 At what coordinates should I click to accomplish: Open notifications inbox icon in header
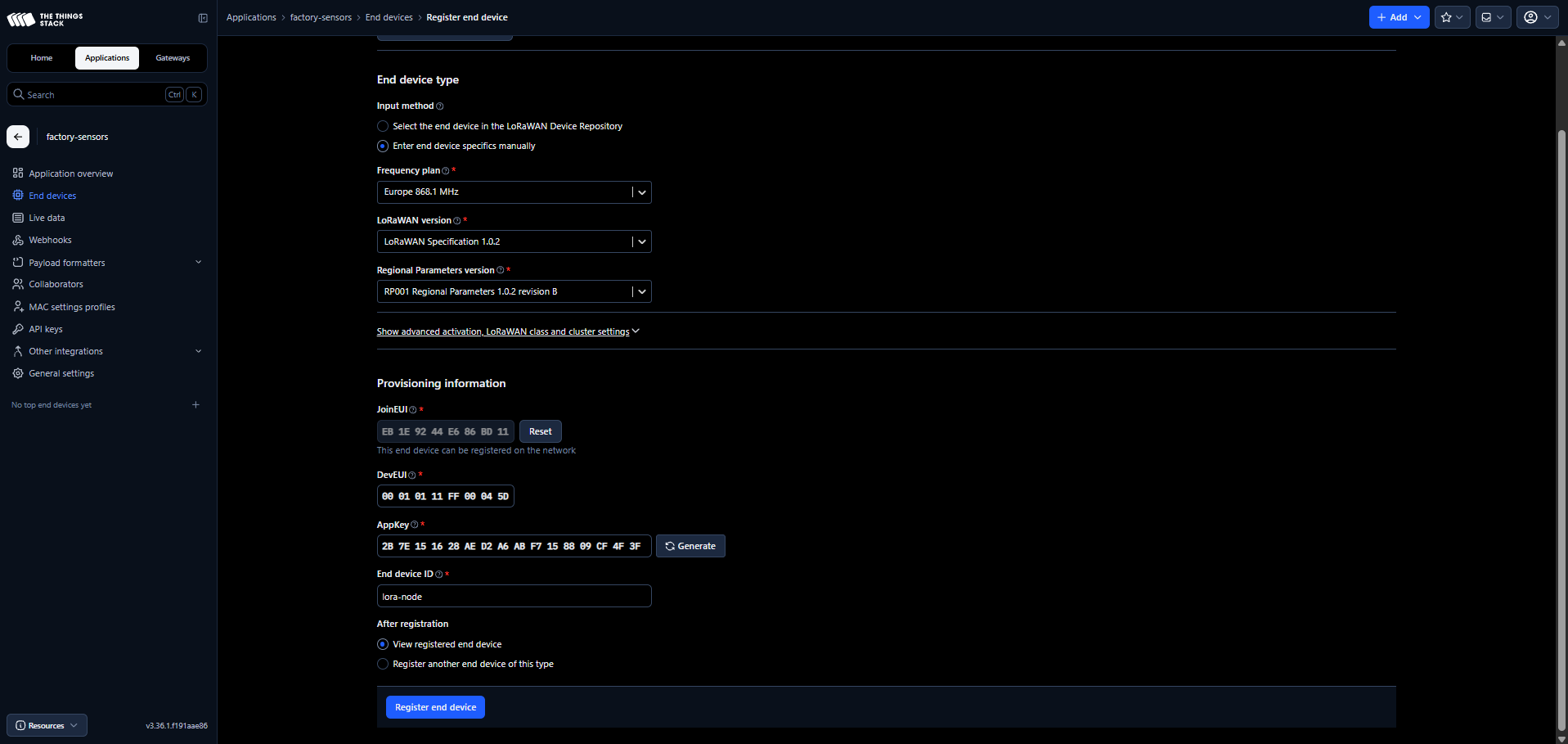click(x=1493, y=17)
